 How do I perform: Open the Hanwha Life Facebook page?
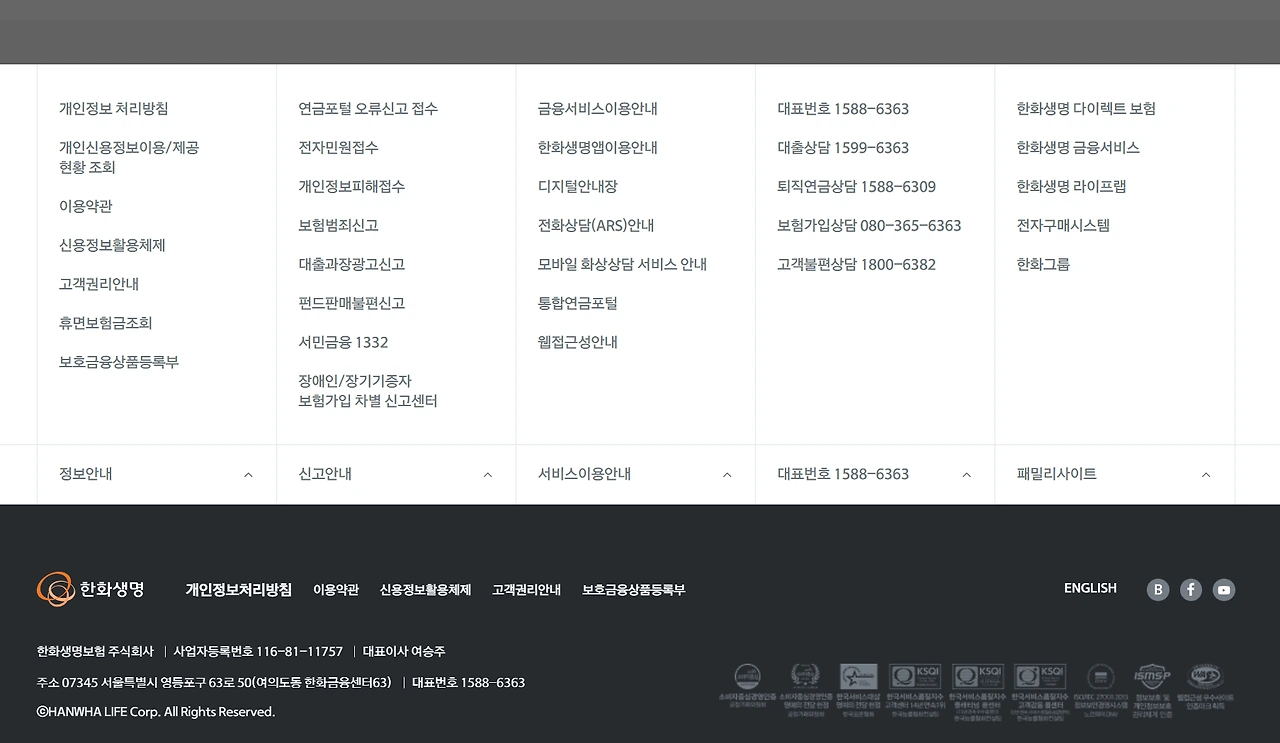1190,589
